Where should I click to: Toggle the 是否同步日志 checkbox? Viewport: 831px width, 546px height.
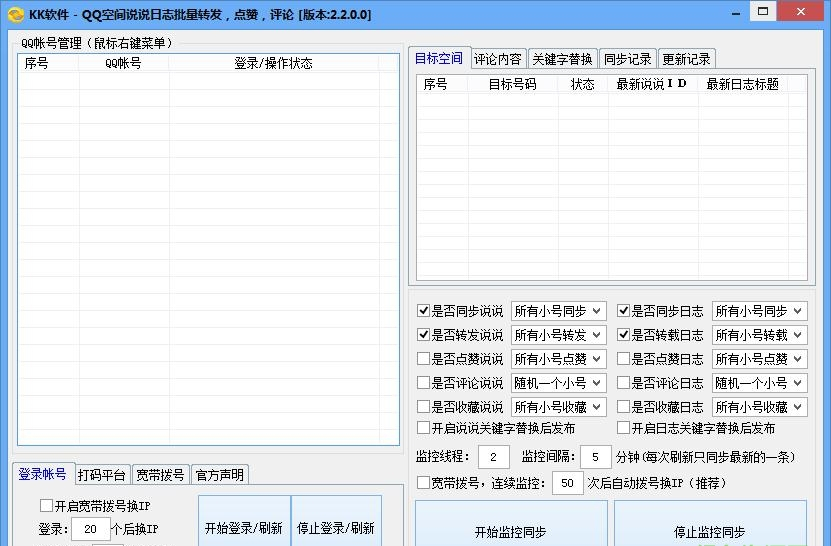(x=623, y=311)
